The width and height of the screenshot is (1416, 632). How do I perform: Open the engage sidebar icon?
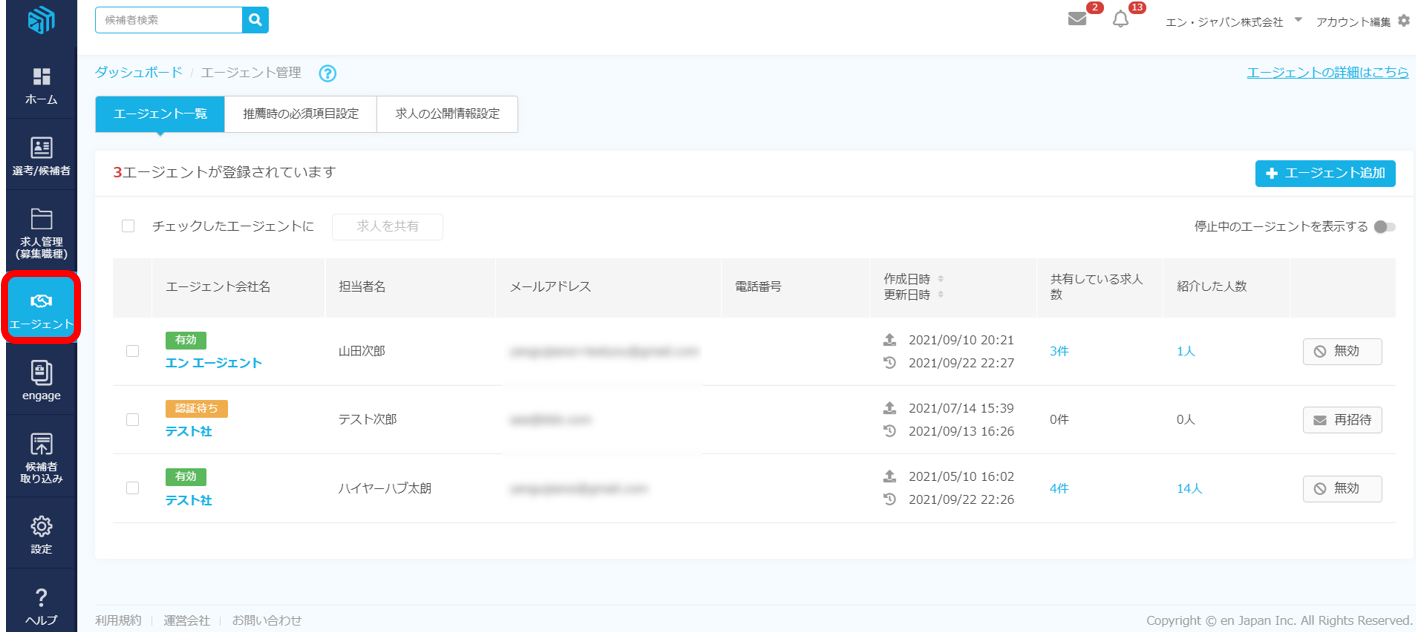(x=41, y=374)
